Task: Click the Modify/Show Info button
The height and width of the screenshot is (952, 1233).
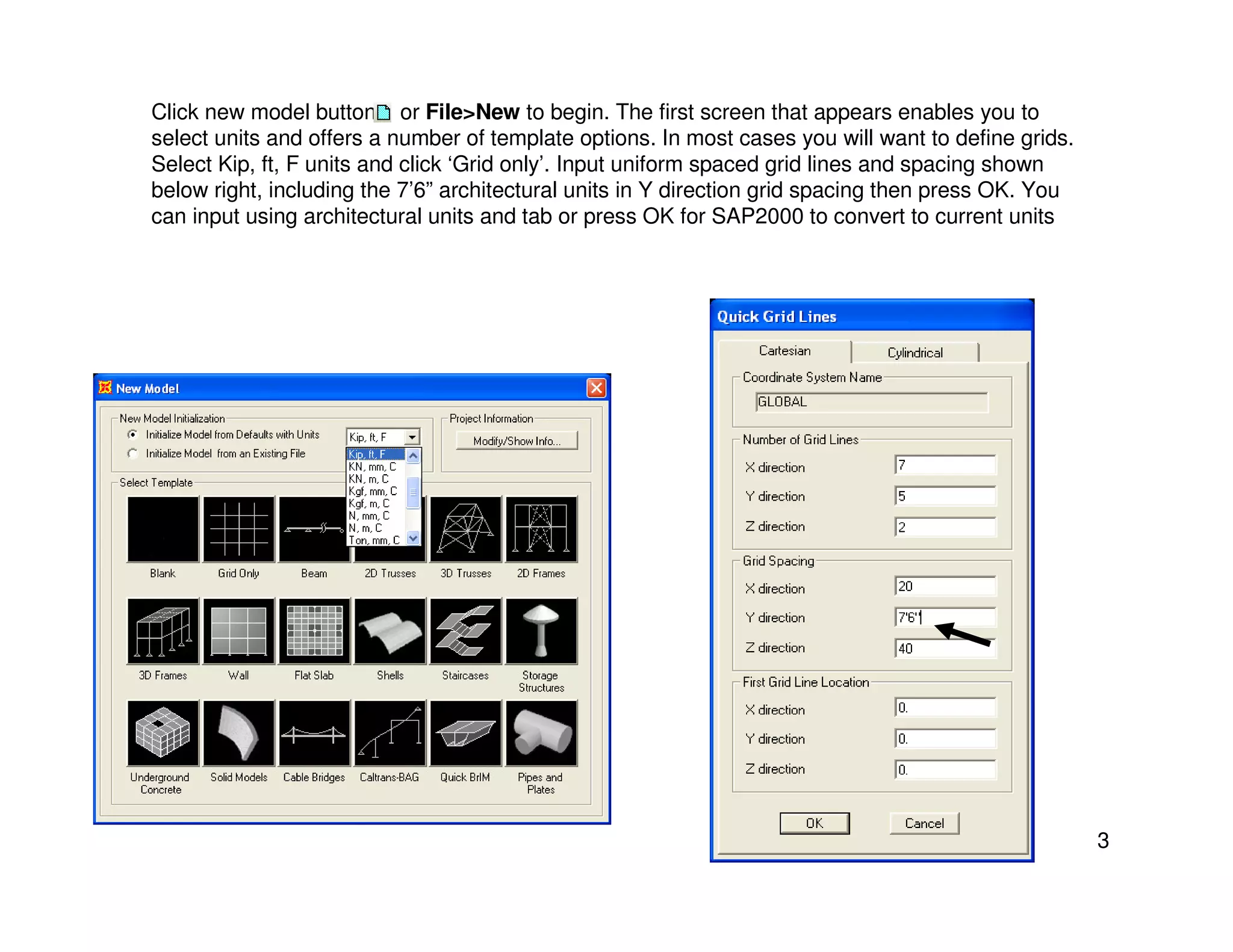Action: pyautogui.click(x=516, y=441)
